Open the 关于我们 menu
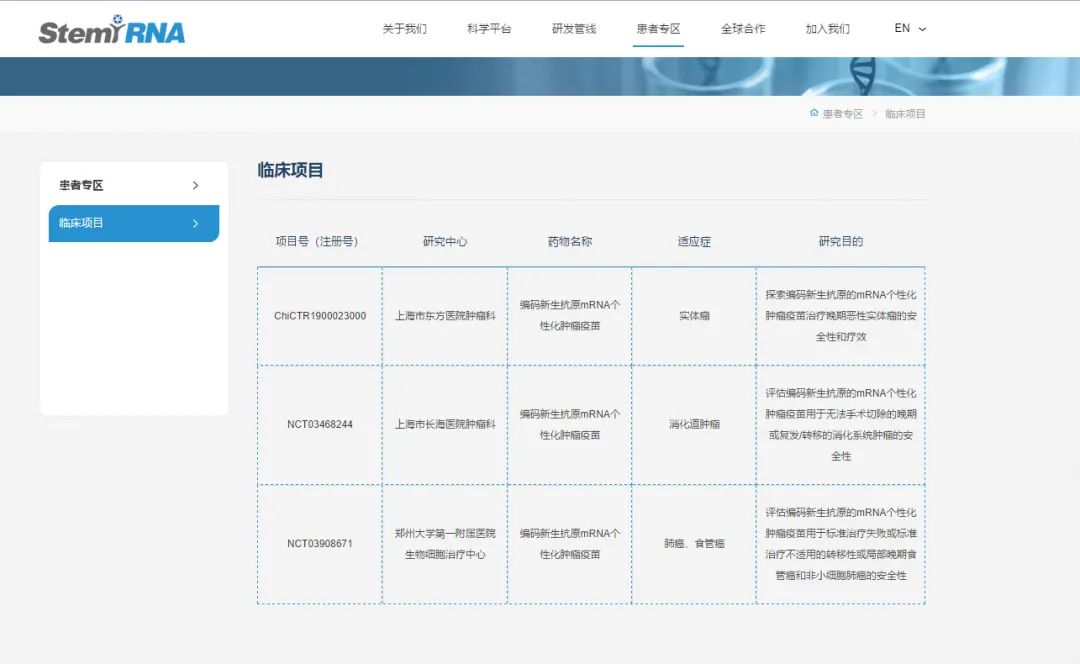The image size is (1080, 664). tap(404, 29)
